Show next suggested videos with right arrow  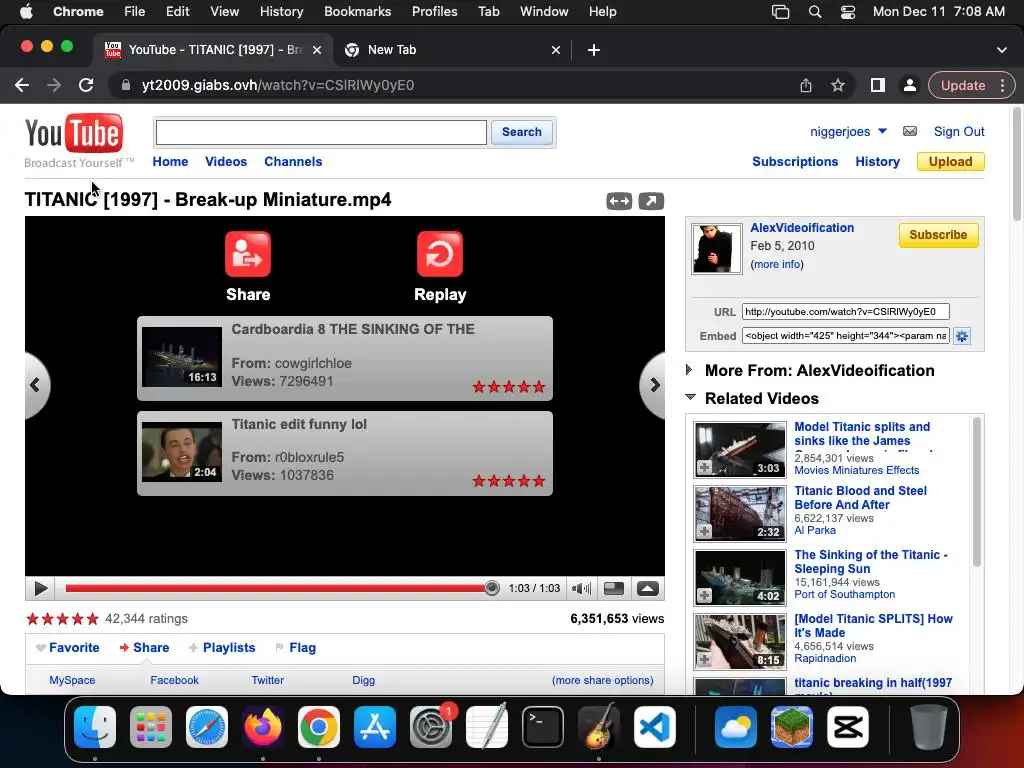[x=652, y=385]
